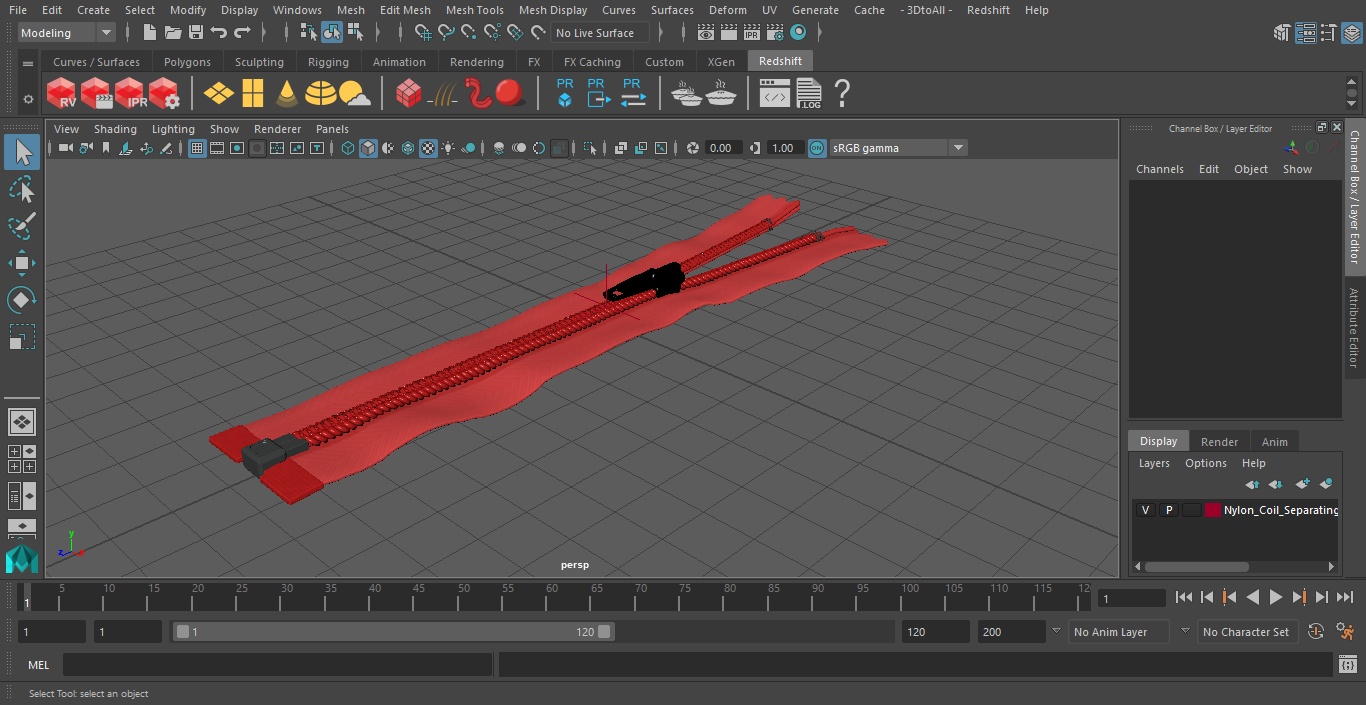Click the No Live Surface field
The height and width of the screenshot is (705, 1366).
pyautogui.click(x=600, y=33)
